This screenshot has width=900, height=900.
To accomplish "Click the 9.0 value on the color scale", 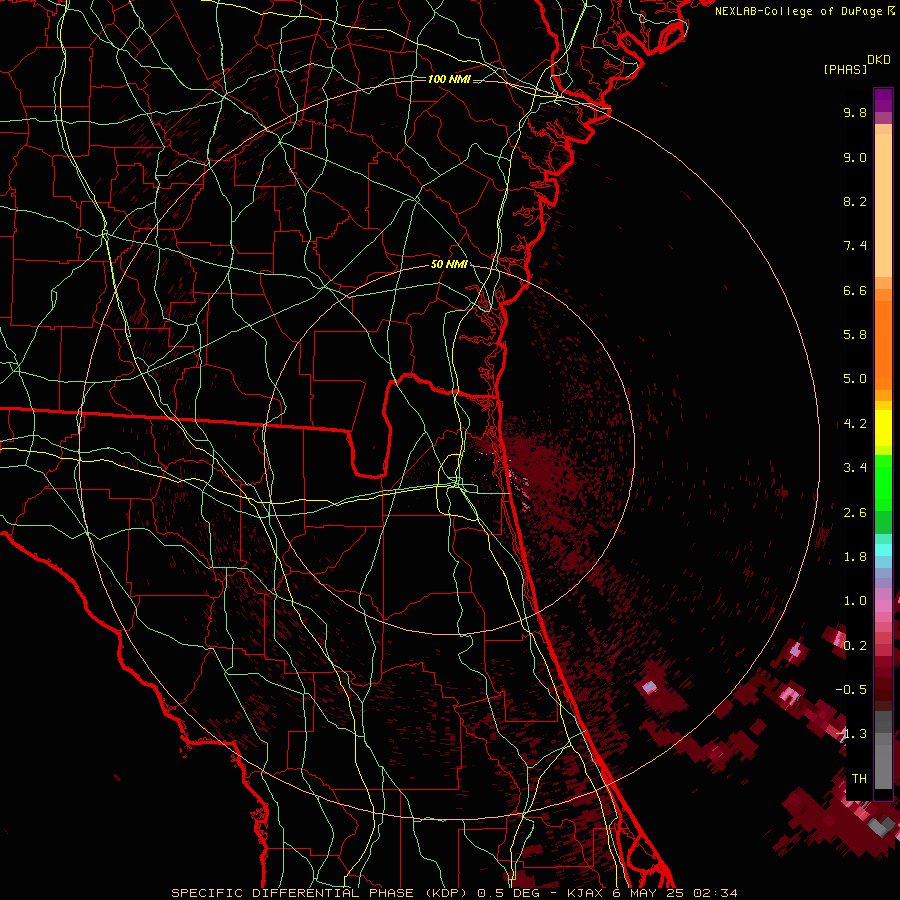I will [x=855, y=157].
